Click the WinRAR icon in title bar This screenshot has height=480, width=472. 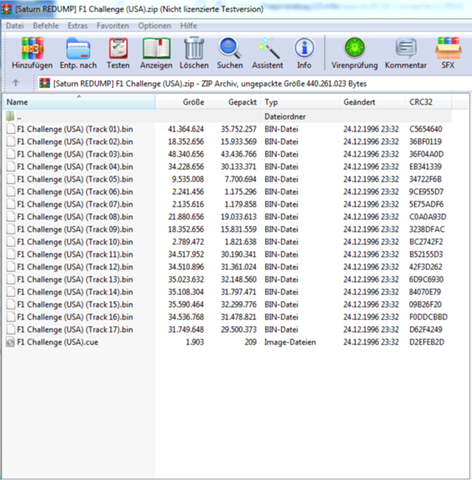pyautogui.click(x=6, y=9)
